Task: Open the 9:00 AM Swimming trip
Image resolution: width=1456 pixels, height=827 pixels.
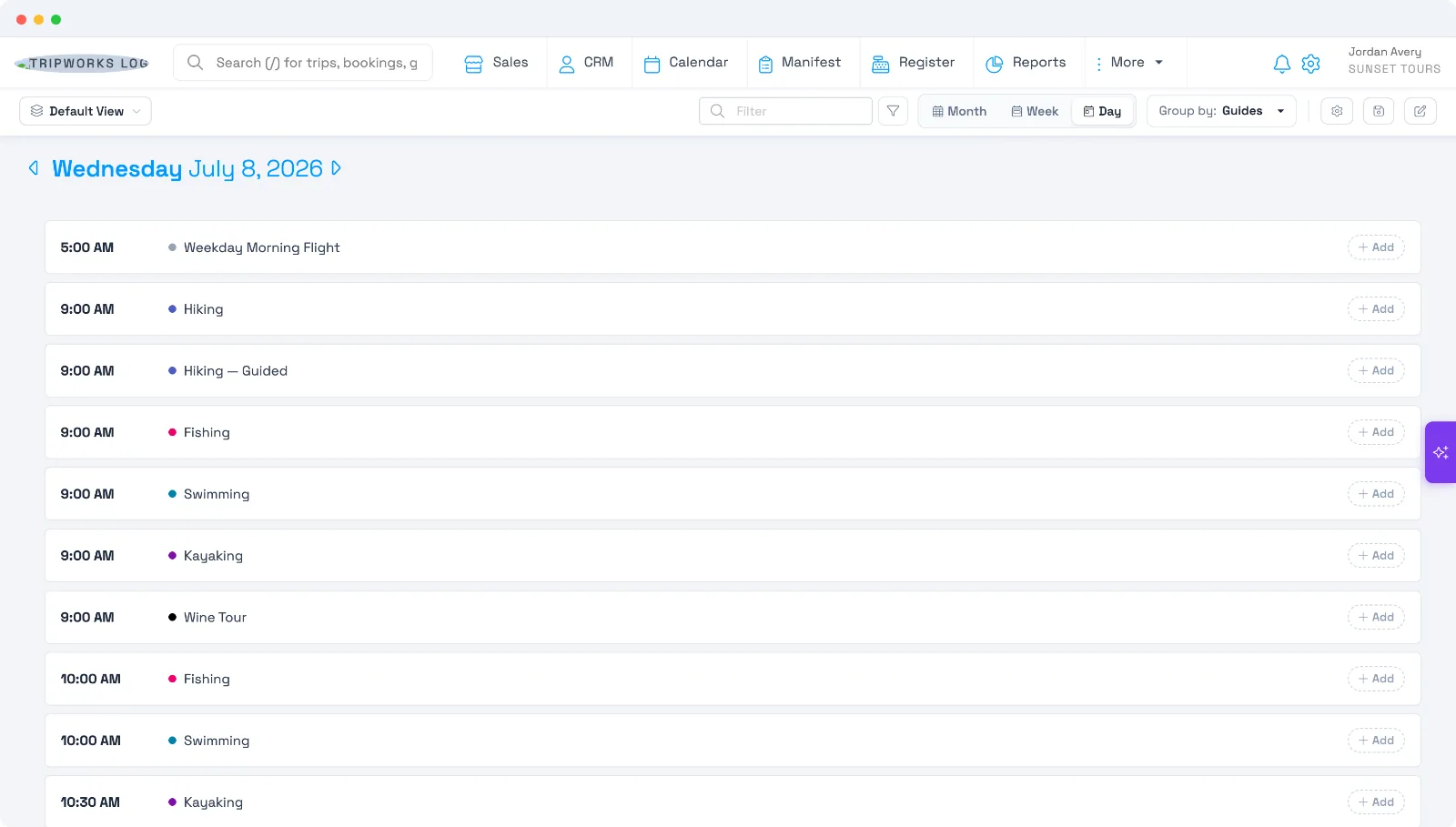Action: coord(217,494)
